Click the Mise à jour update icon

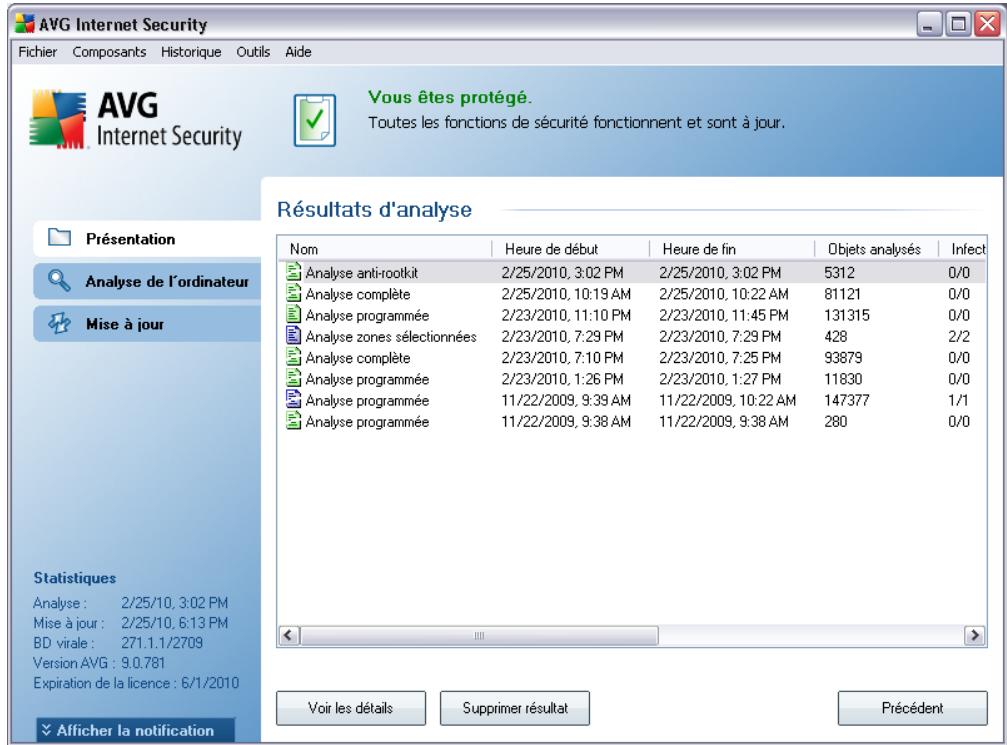click(x=59, y=324)
